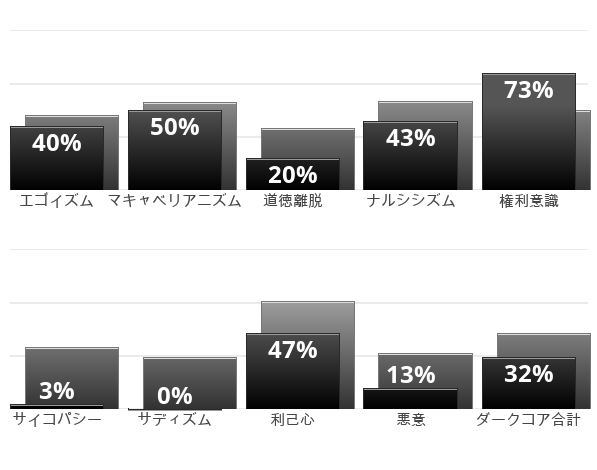
Task: Click the サイコパシー label text
Action: (57, 419)
